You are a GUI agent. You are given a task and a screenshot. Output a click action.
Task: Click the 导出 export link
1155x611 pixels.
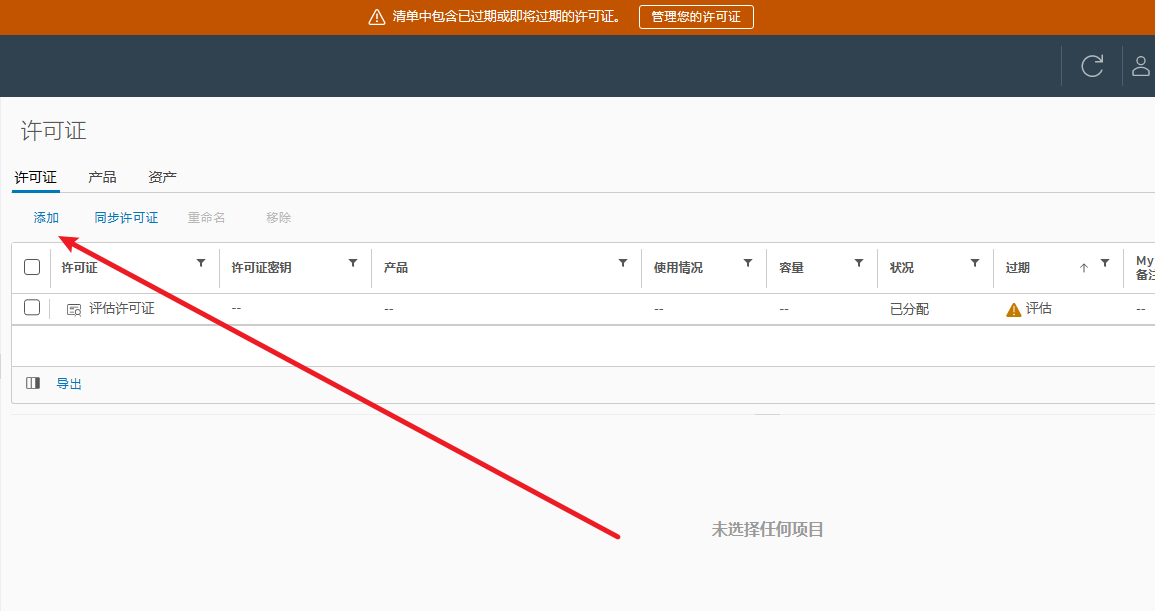tap(69, 384)
